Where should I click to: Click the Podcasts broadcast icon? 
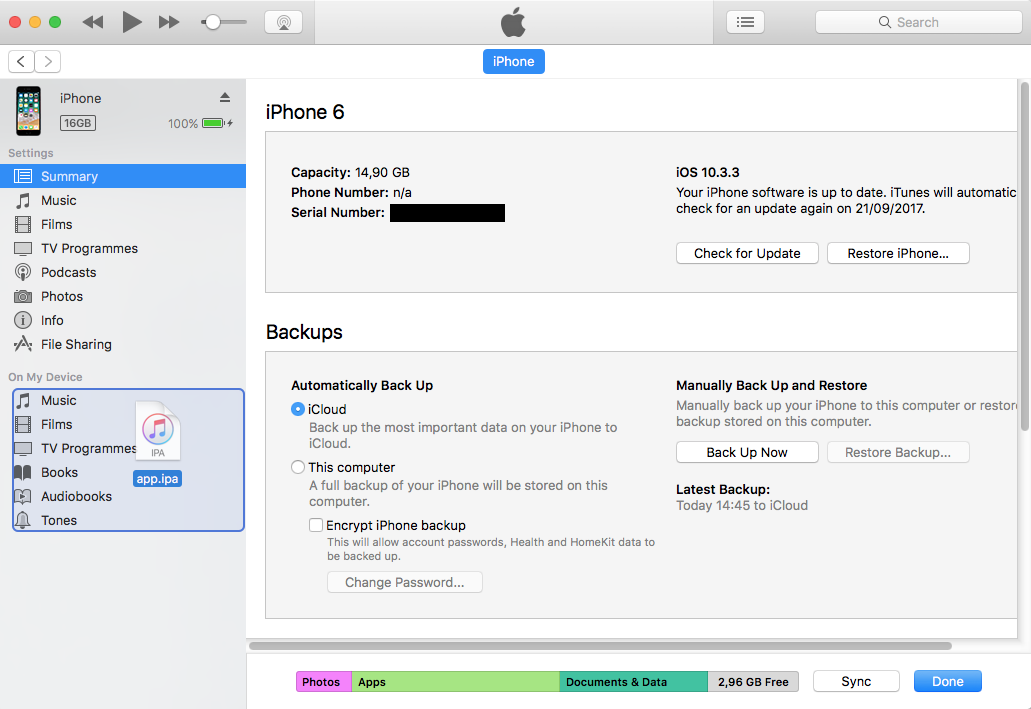pos(23,272)
